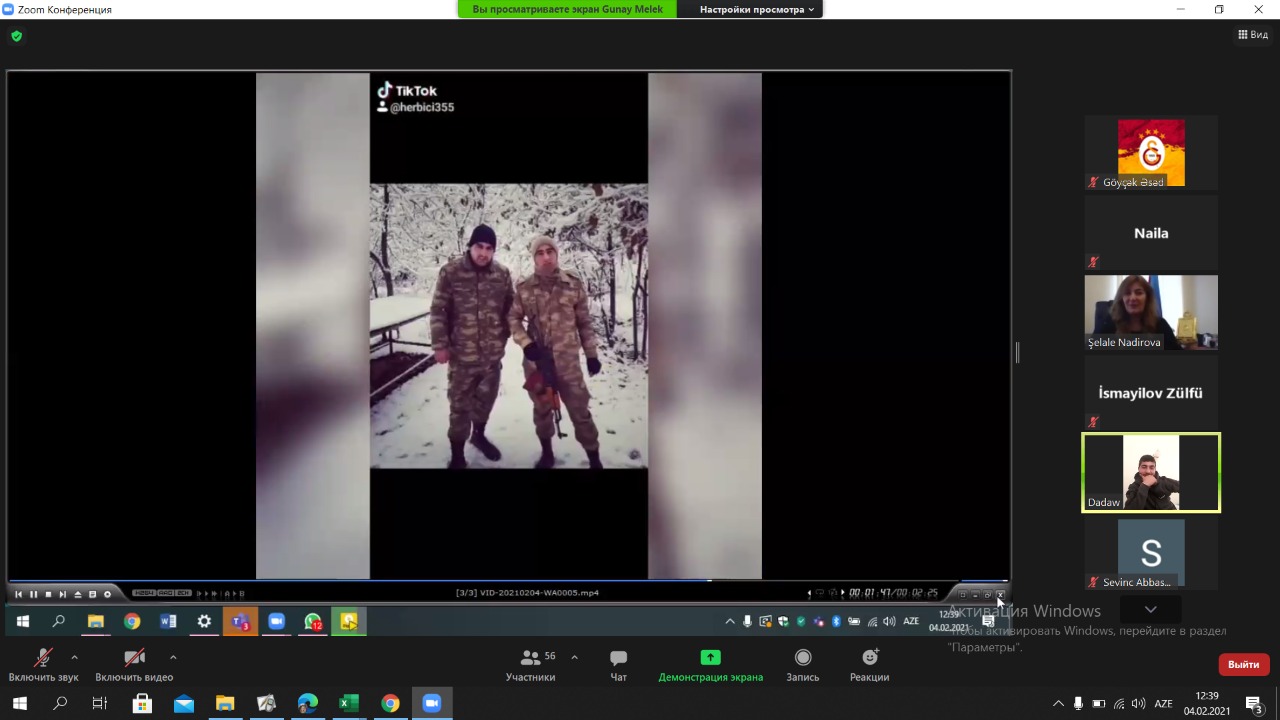Viewport: 1280px width, 720px height.
Task: Skip to next track in shared player
Action: 63,594
